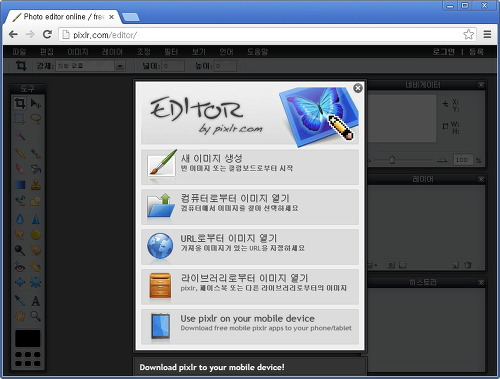The width and height of the screenshot is (500, 379).
Task: Open the 언어 menu
Action: [x=226, y=52]
